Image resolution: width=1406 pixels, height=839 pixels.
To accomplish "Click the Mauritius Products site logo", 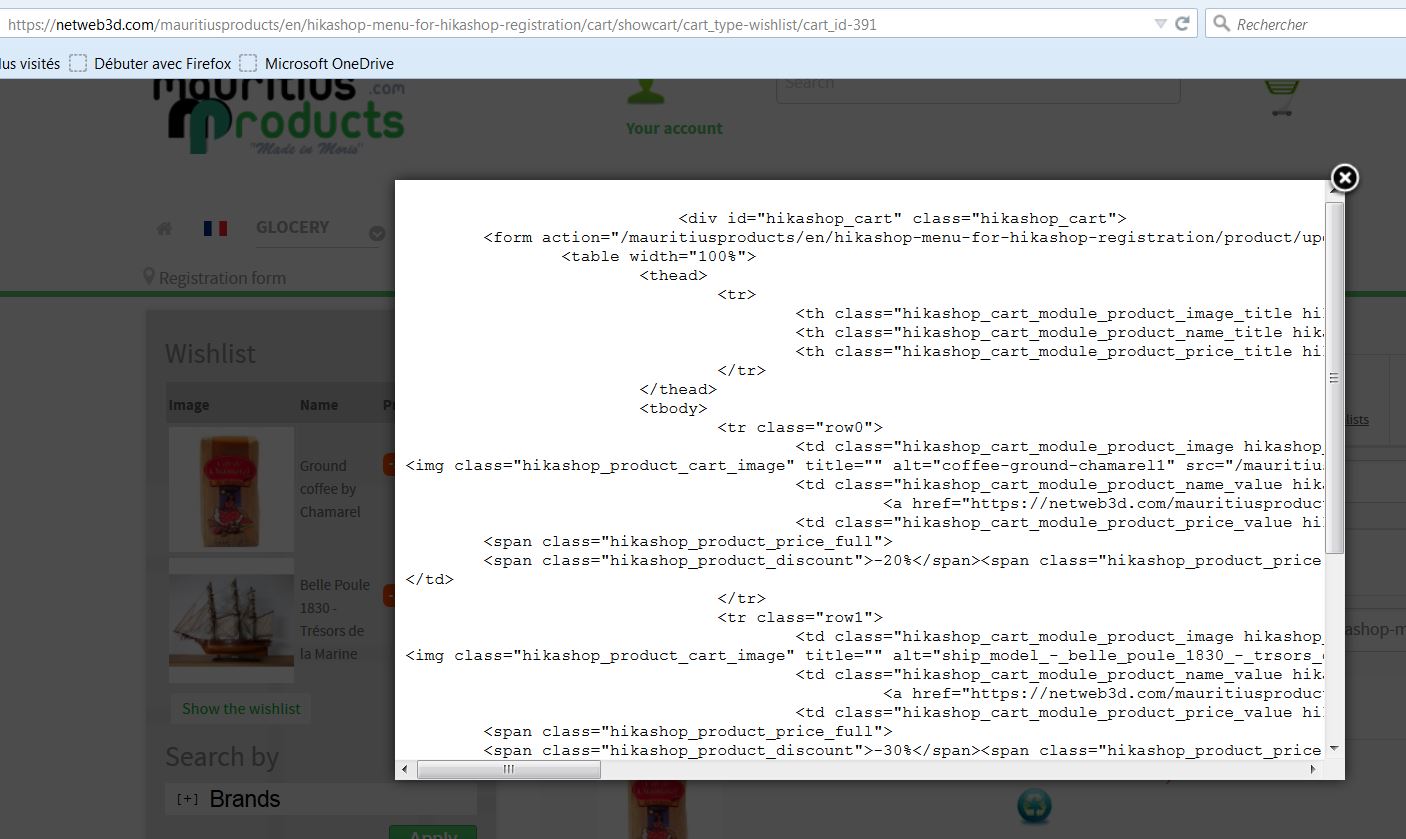I will click(x=280, y=118).
